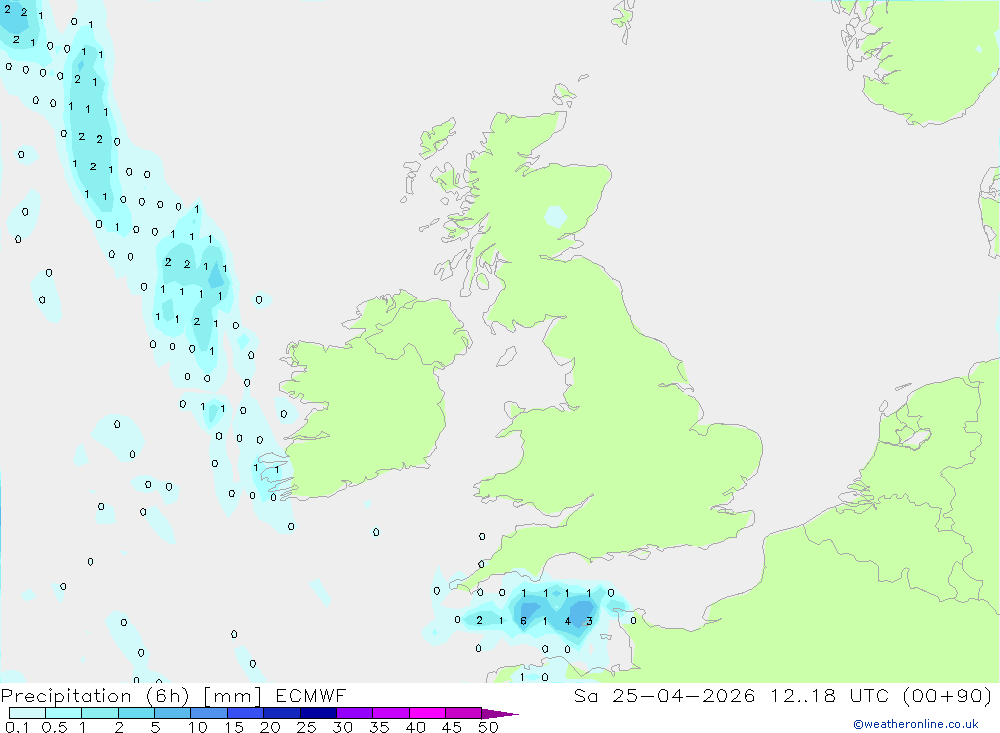
Task: Click legend label '50'
Action: pyautogui.click(x=488, y=727)
